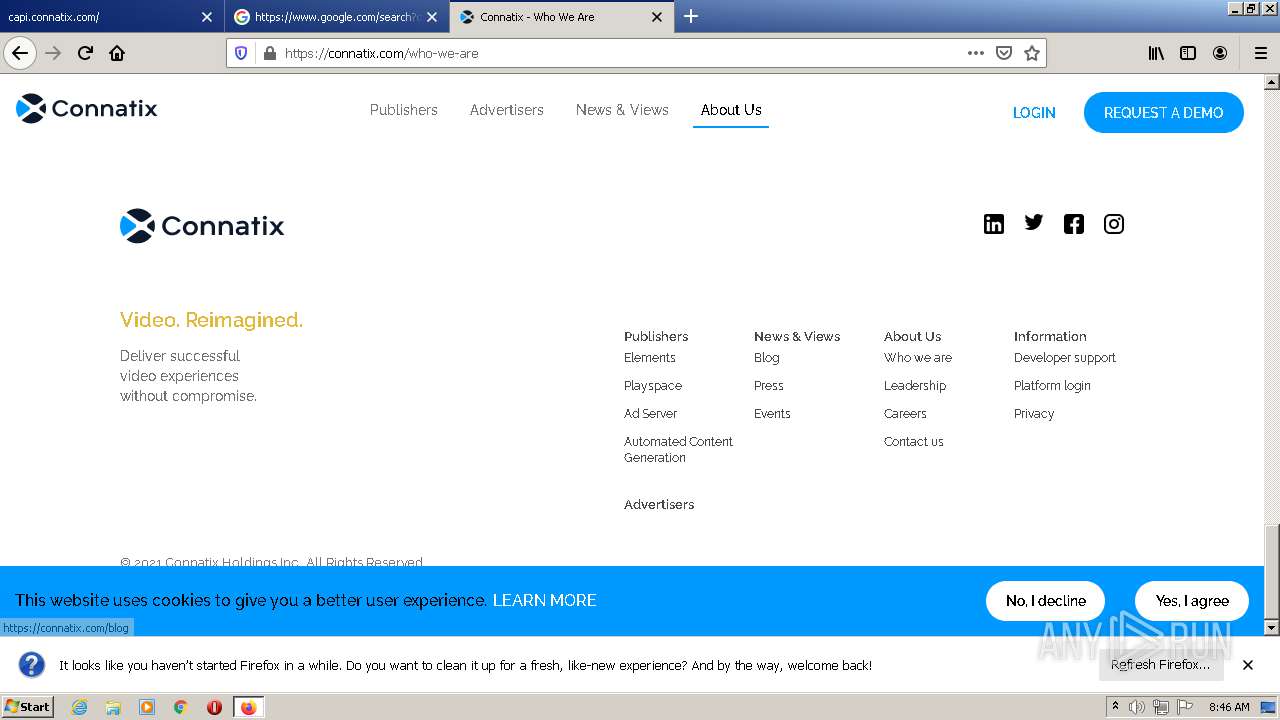Open the About Us navigation menu
Screen dimensions: 1280x720
[x=731, y=110]
